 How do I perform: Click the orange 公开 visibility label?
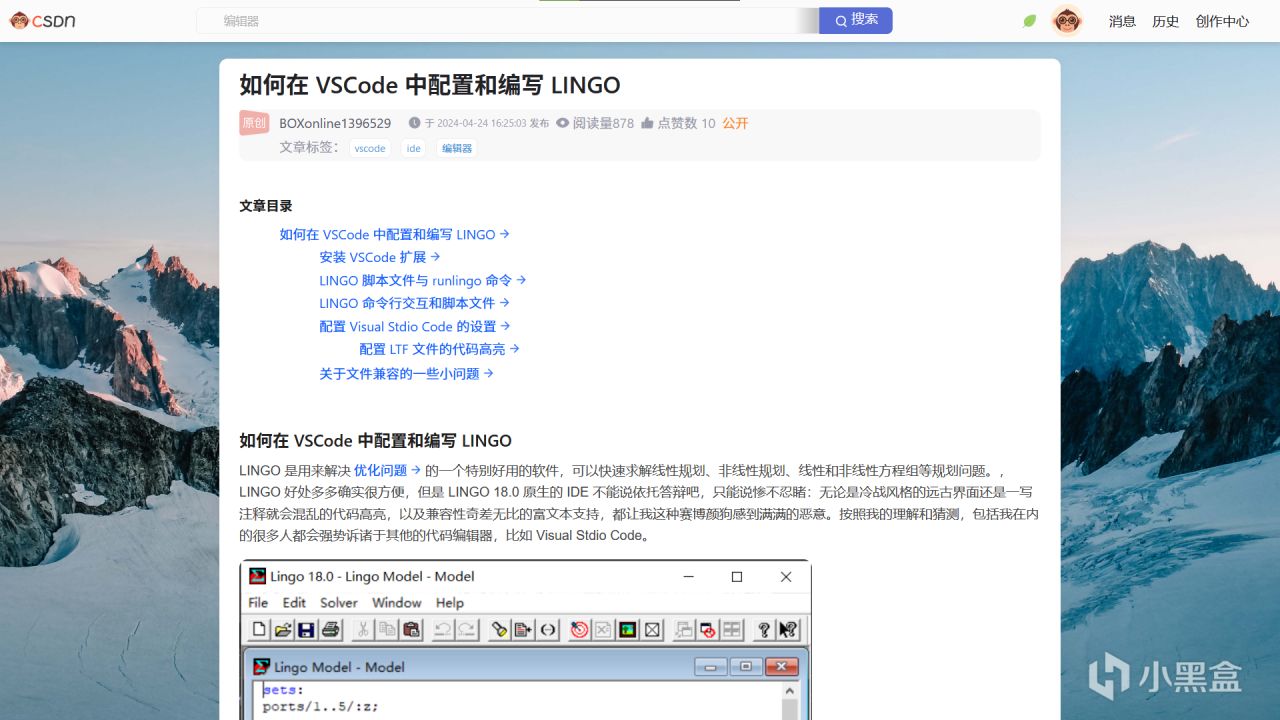(735, 123)
